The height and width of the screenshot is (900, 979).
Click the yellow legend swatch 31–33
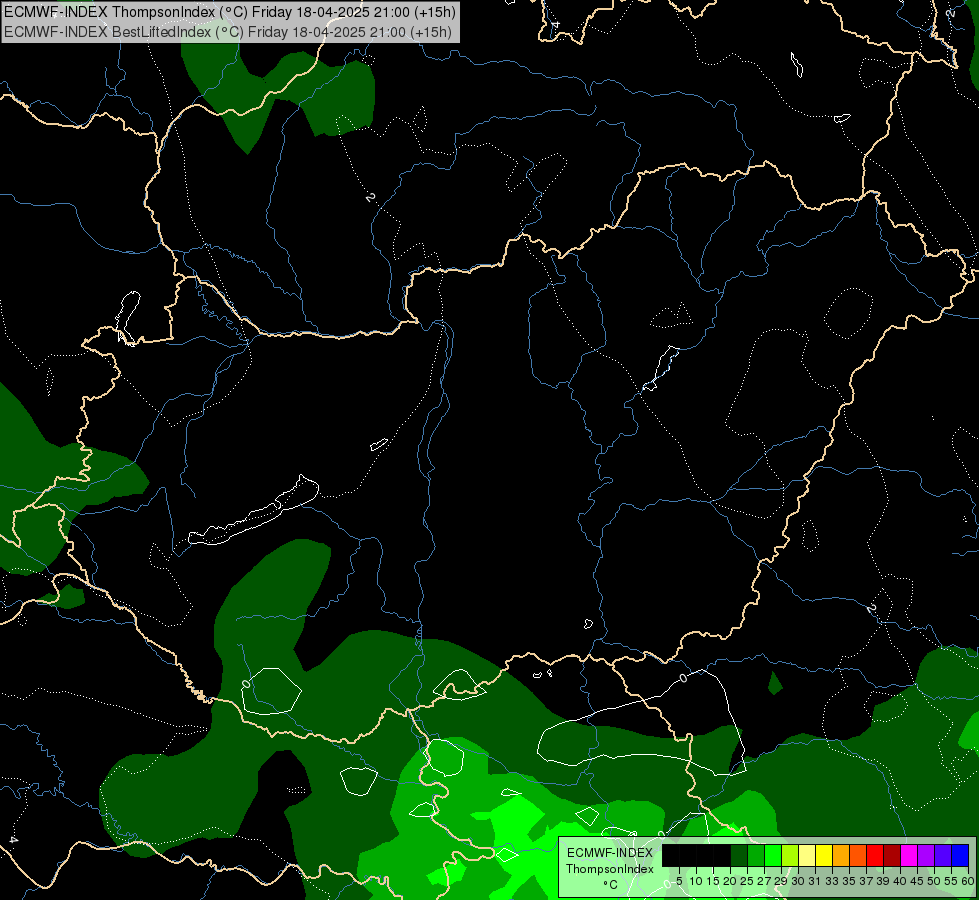pos(824,855)
